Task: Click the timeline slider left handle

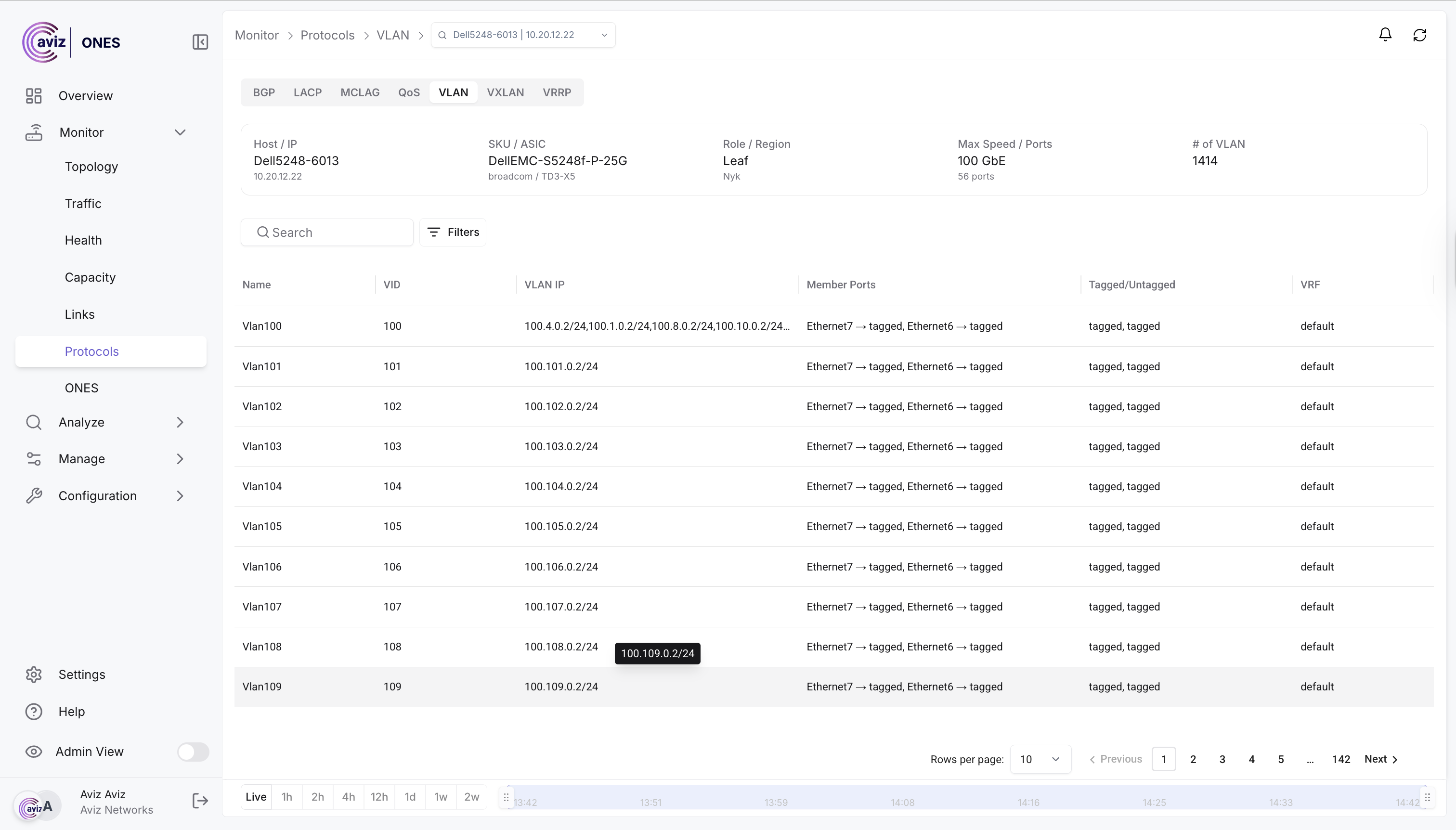Action: (506, 798)
